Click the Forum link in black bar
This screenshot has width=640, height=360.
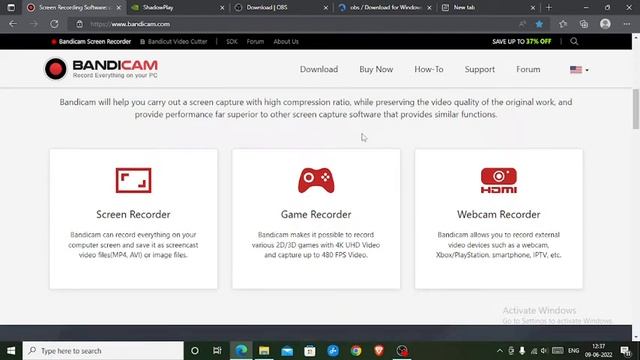point(255,41)
